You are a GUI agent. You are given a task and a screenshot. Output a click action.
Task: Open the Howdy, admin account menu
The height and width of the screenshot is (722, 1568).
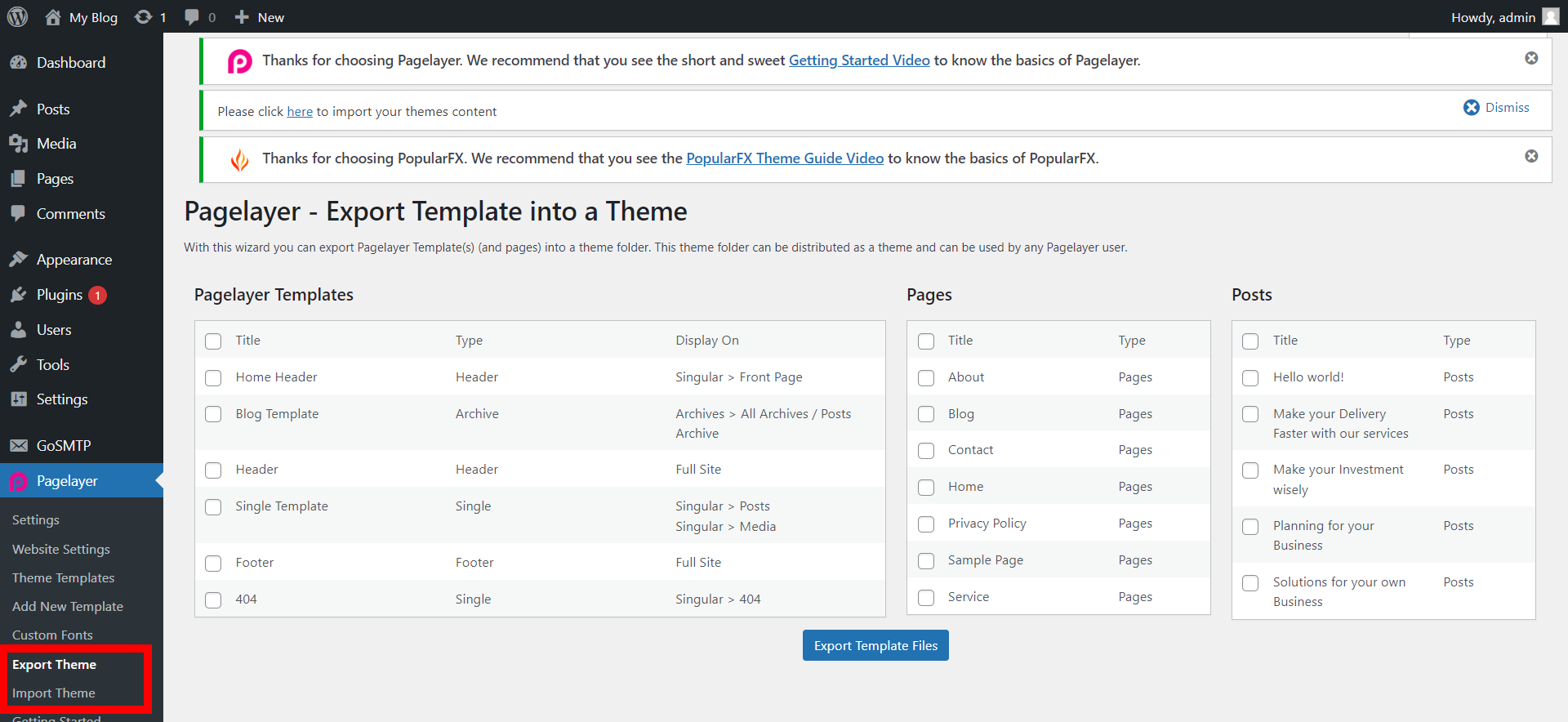1504,17
